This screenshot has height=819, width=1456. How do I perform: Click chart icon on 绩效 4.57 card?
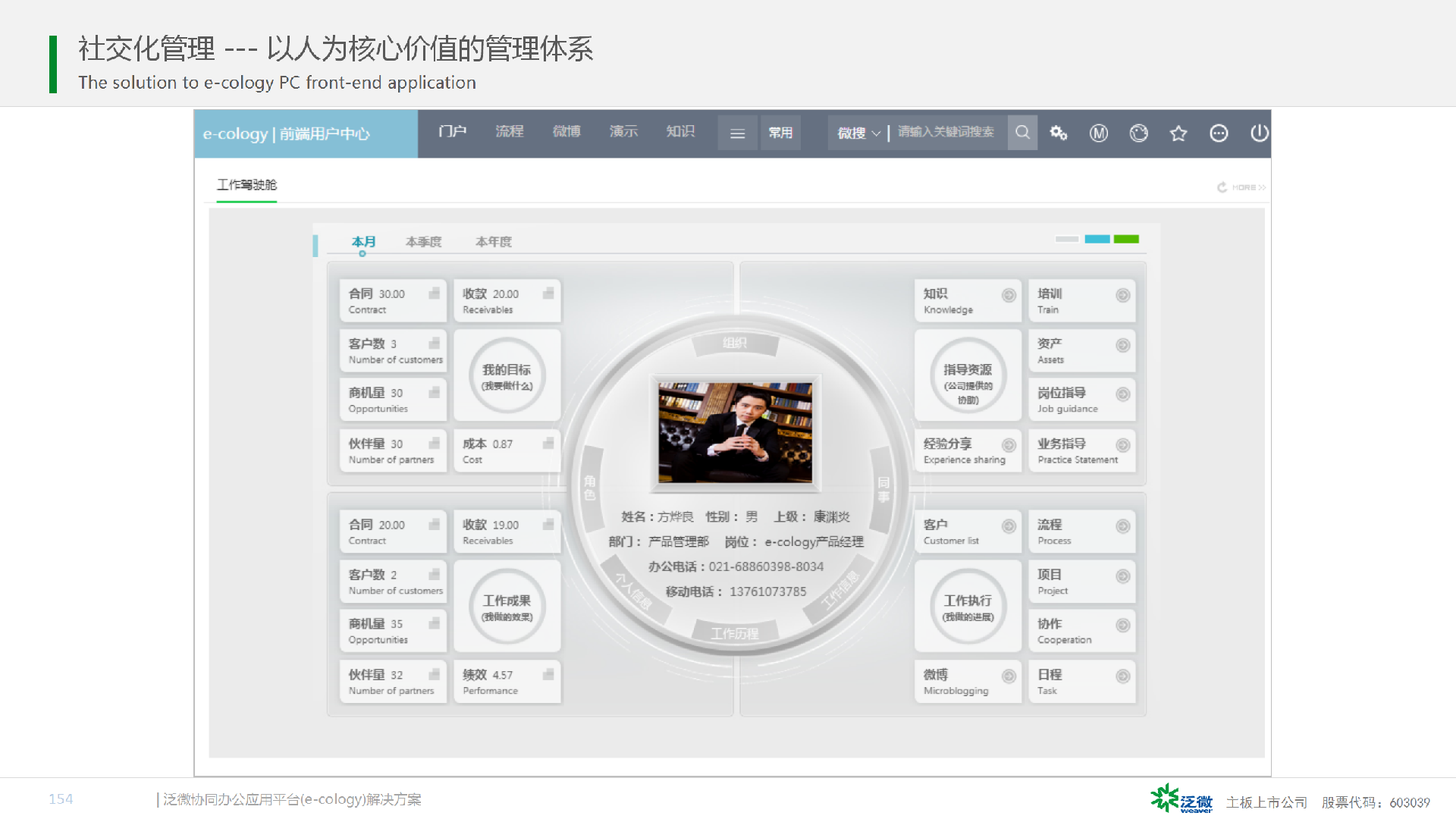(x=548, y=674)
